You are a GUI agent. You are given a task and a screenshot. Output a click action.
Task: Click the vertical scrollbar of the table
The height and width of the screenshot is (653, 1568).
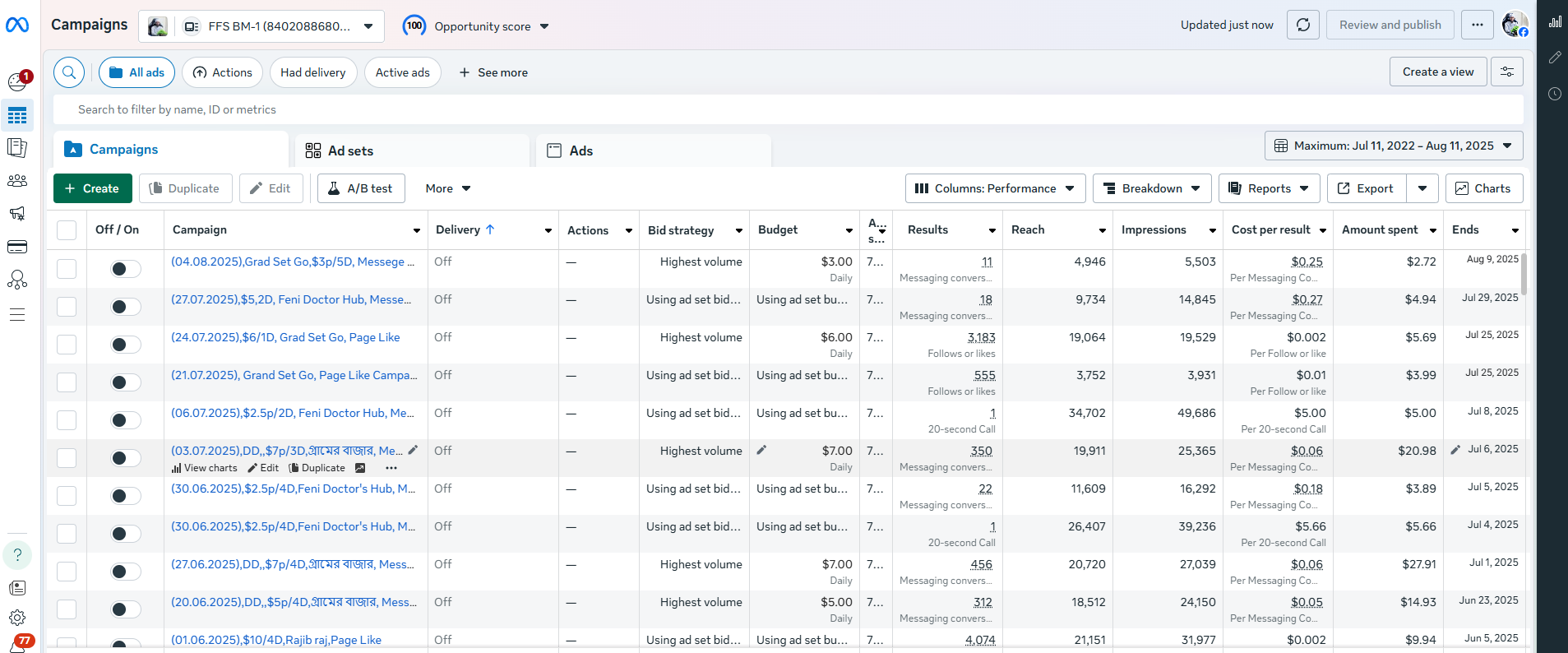1524,275
